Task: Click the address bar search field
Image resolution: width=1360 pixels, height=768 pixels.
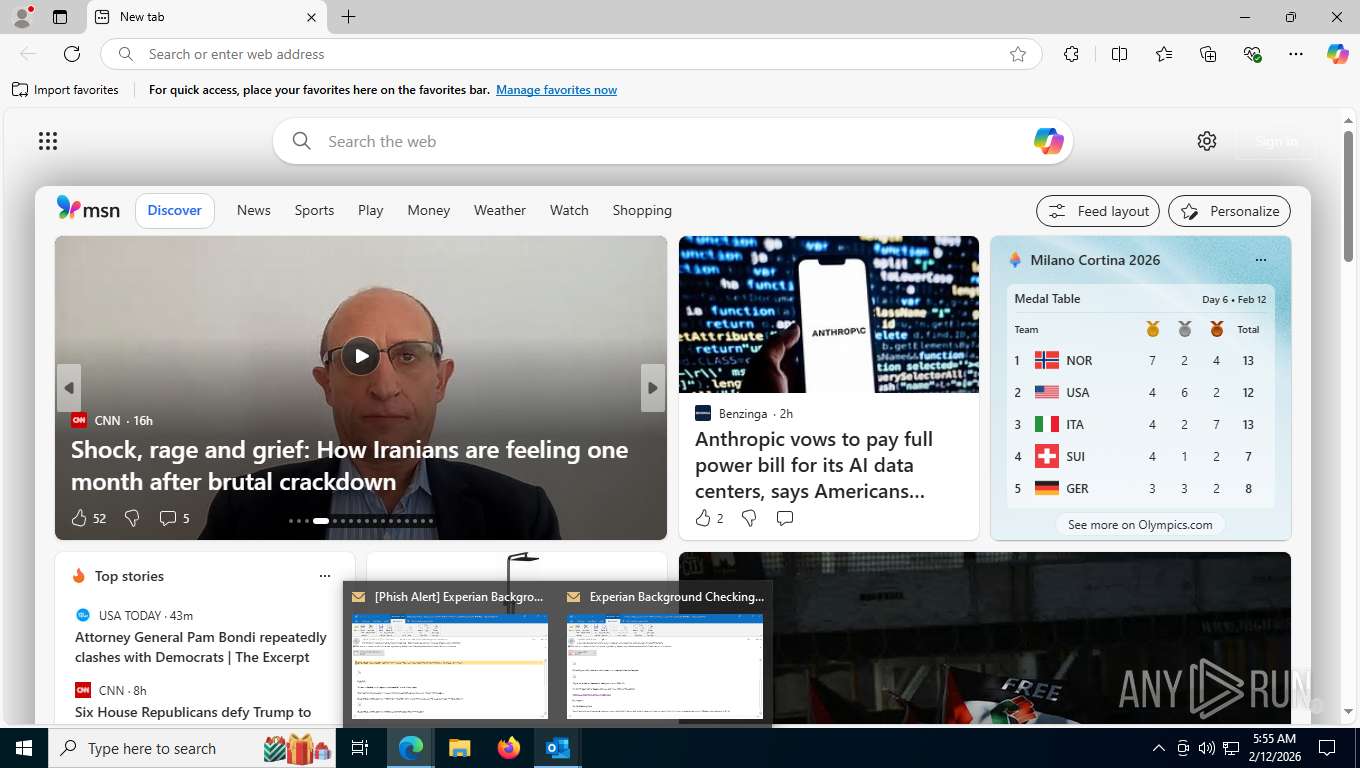Action: [x=570, y=54]
